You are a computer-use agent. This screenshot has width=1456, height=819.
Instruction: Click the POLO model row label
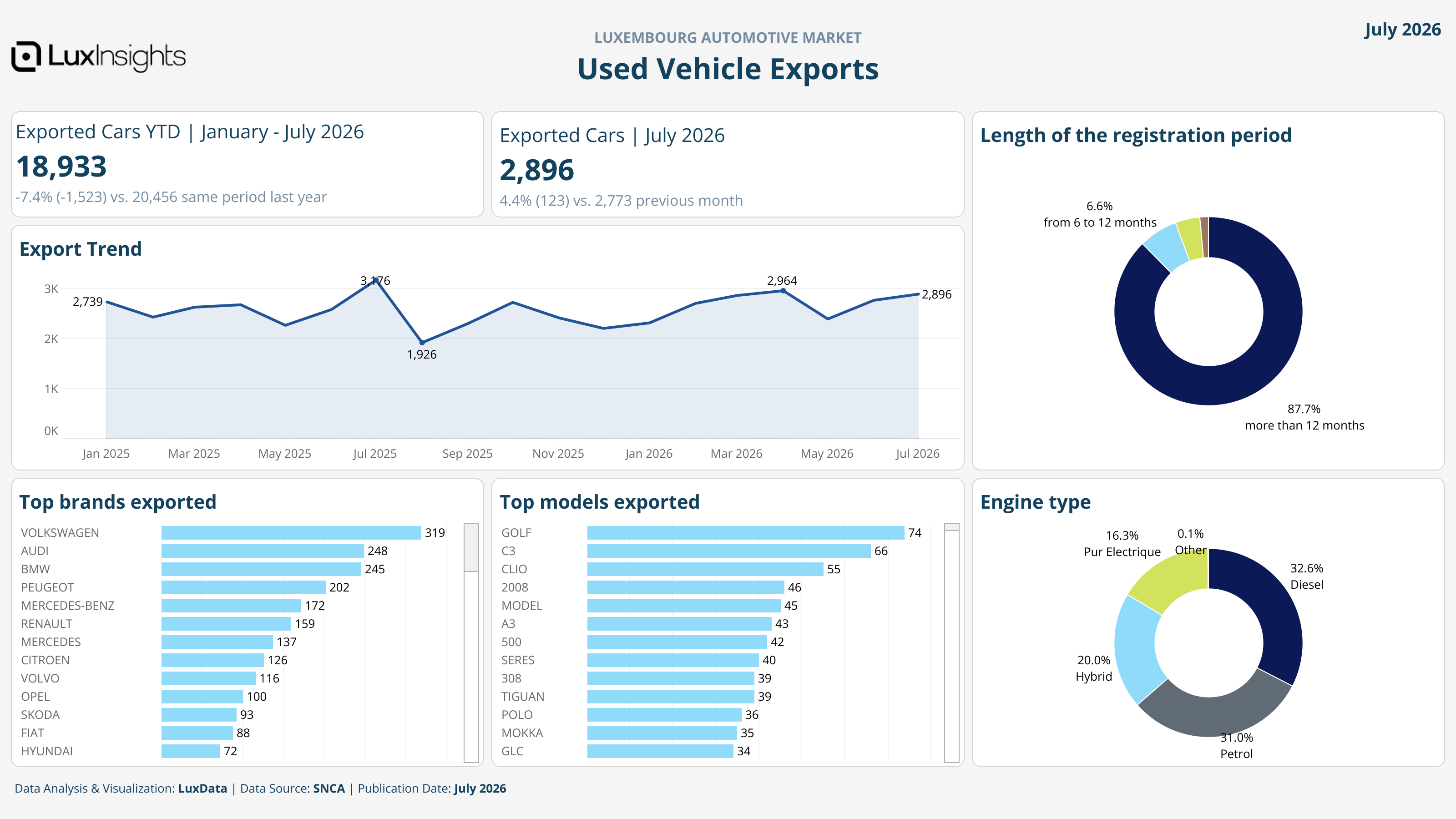coord(516,714)
